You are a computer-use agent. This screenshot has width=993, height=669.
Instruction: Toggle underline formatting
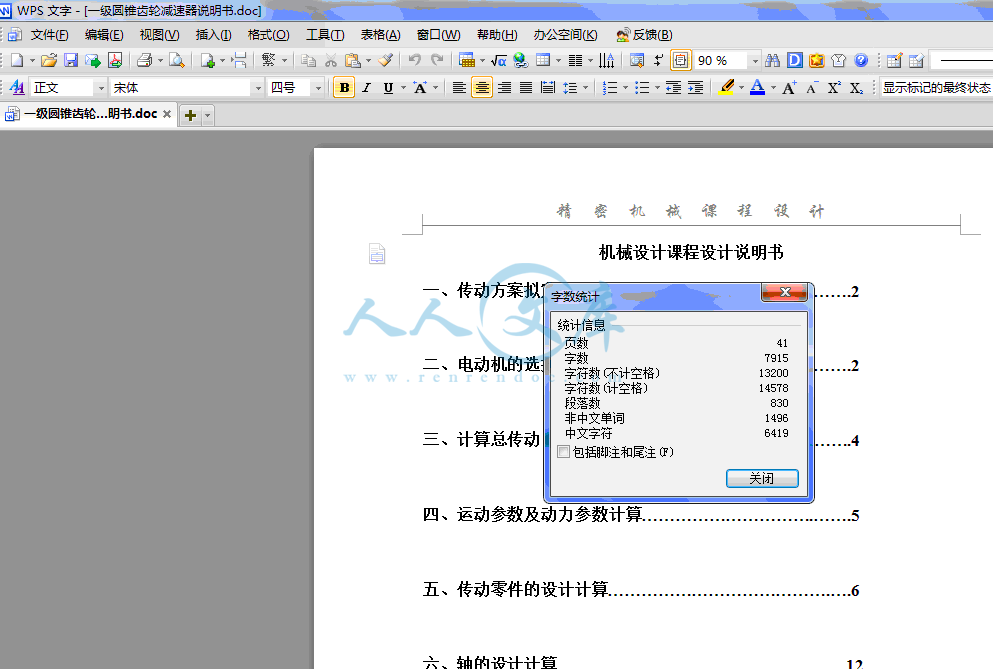(388, 87)
